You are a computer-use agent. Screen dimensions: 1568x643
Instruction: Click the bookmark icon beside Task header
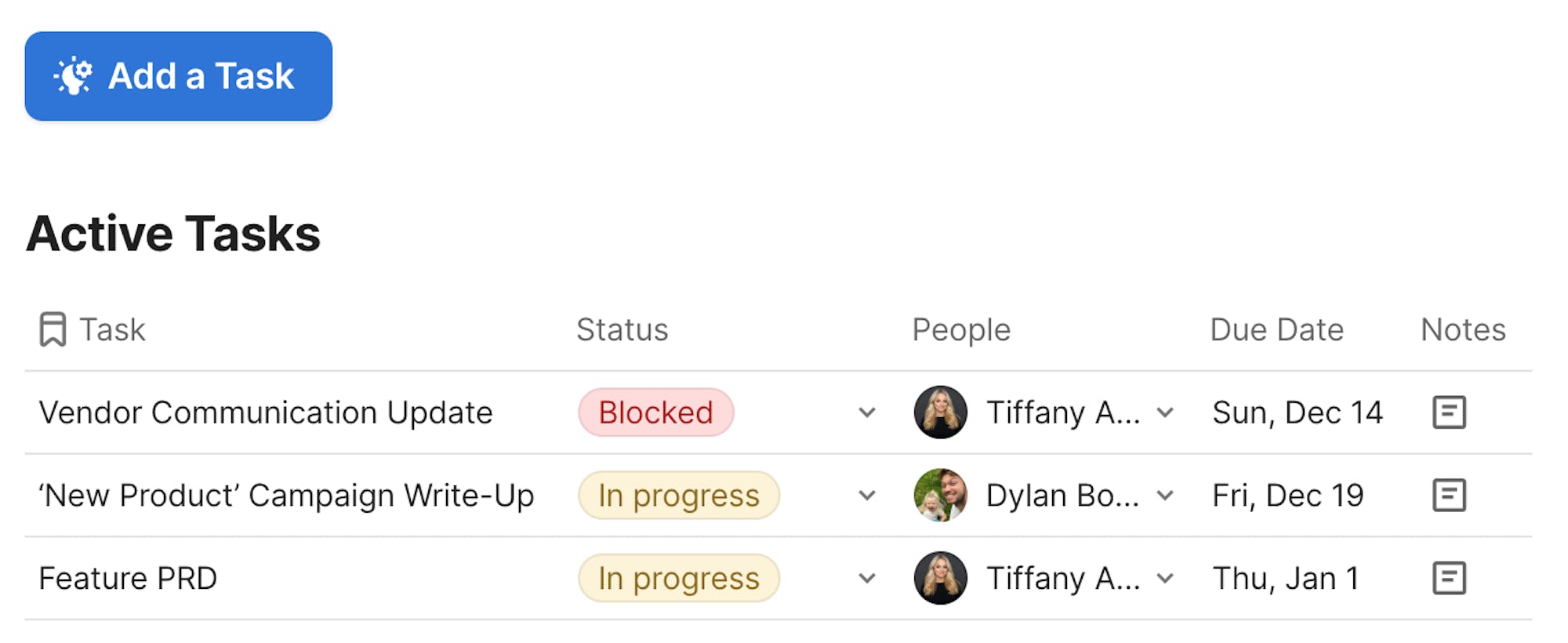(x=53, y=329)
